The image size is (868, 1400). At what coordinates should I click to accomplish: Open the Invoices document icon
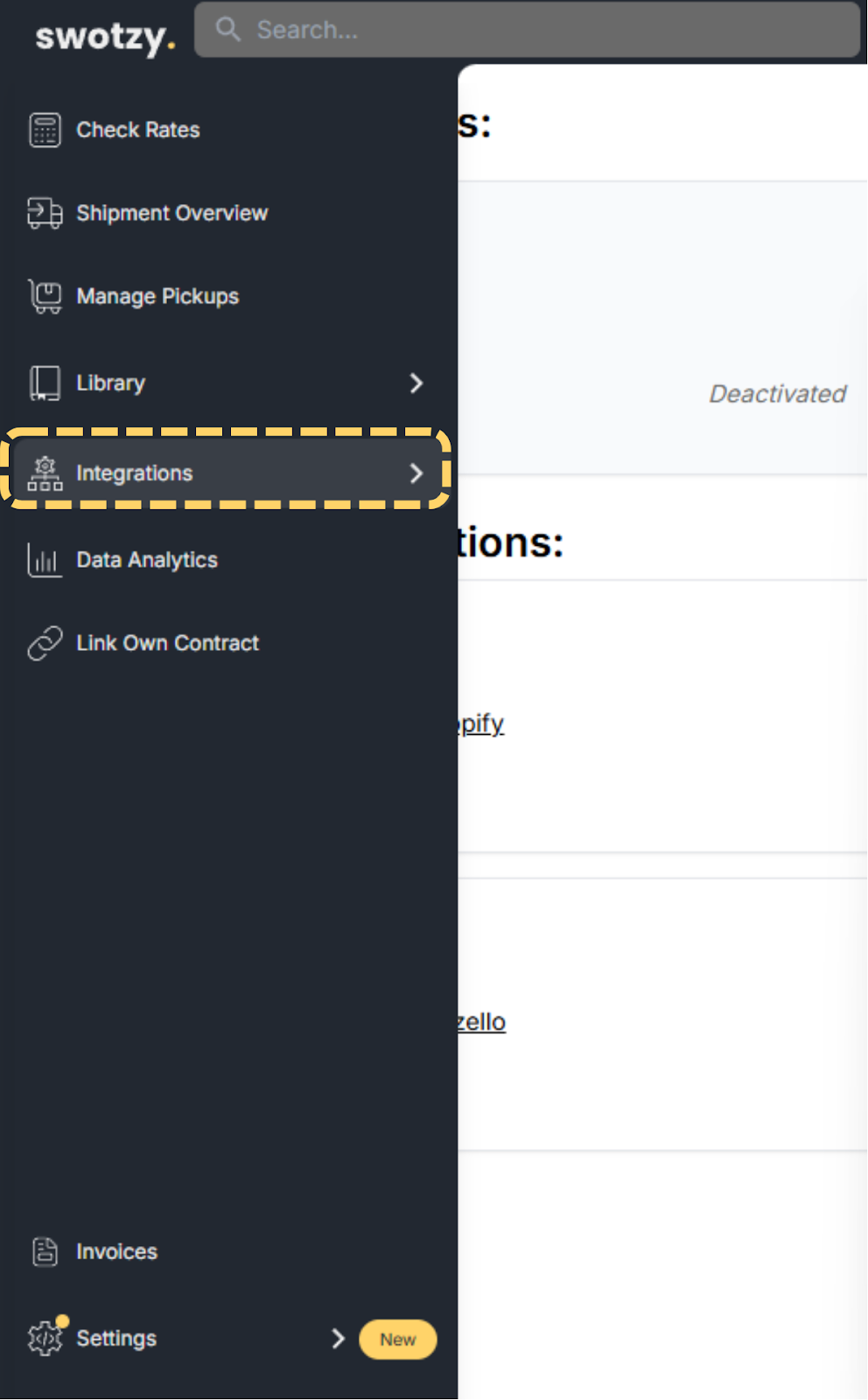(x=45, y=1252)
